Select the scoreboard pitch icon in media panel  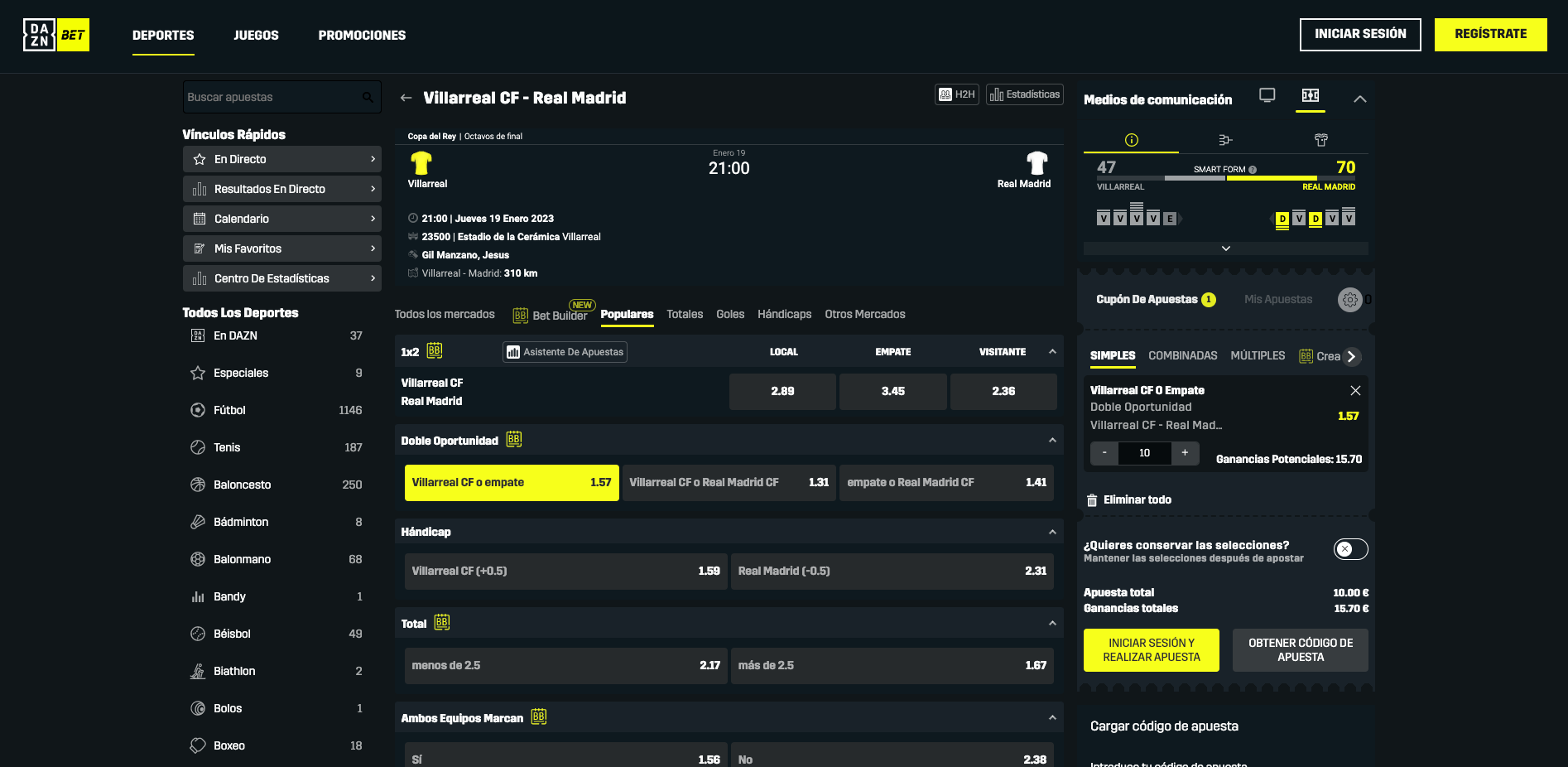point(1311,95)
